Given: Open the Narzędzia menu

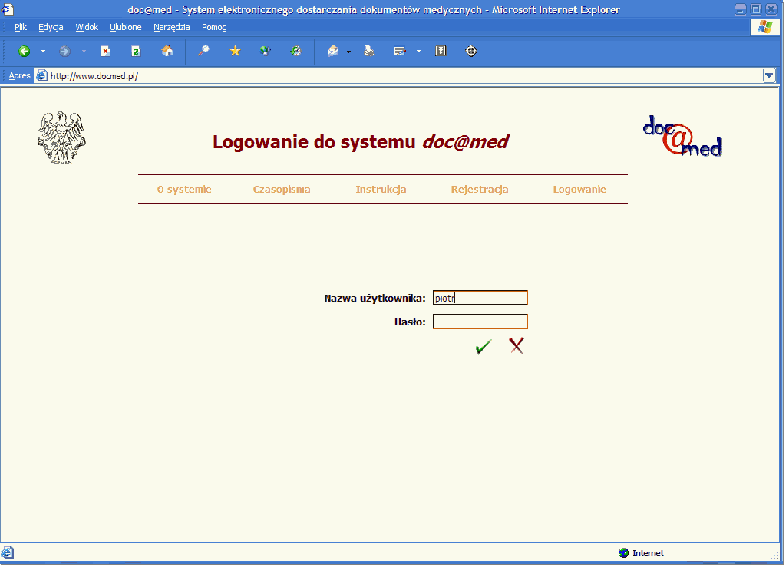Looking at the screenshot, I should (172, 27).
